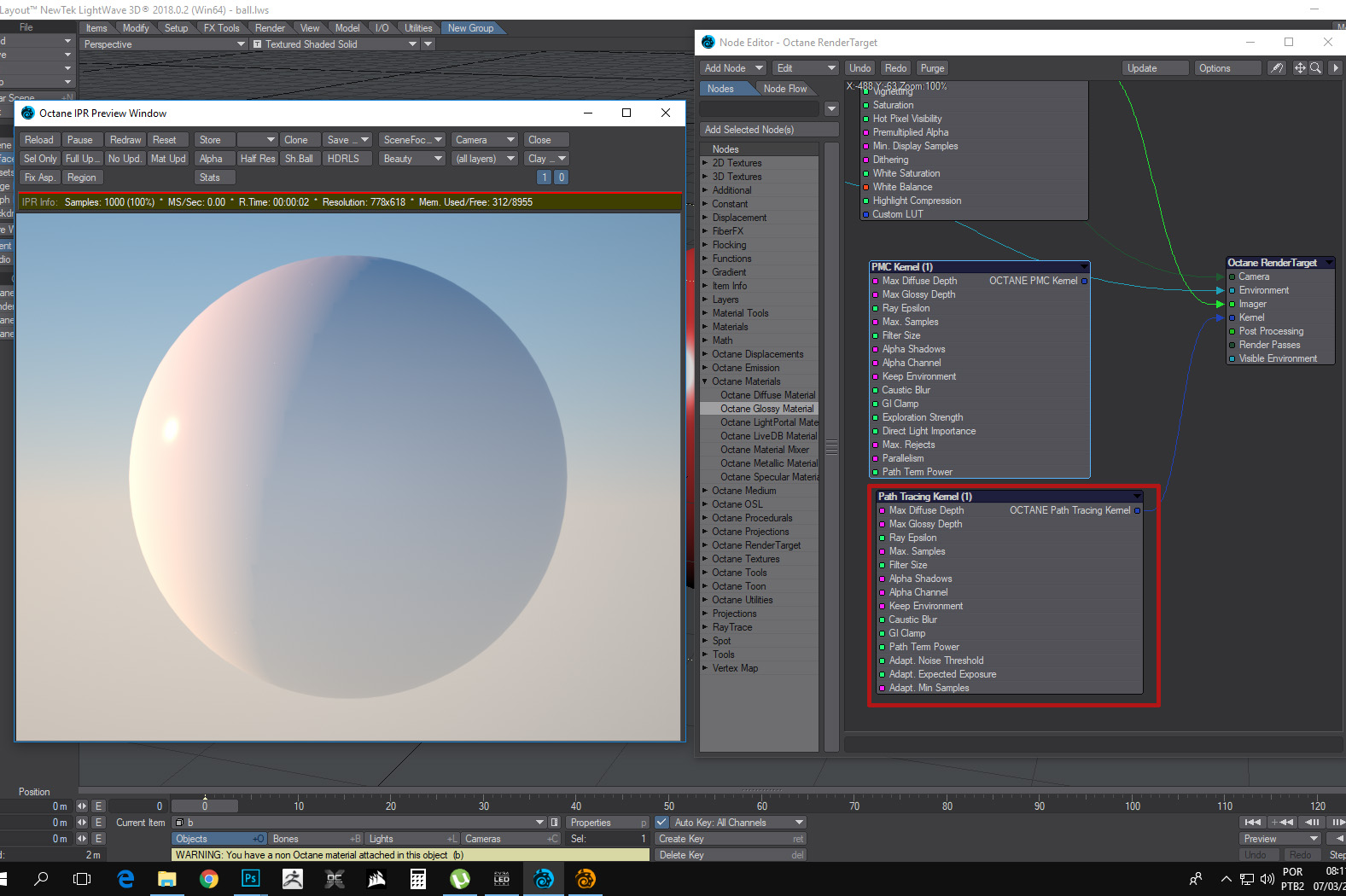Toggle Mat Upd in IPR window
Screen dimensions: 1346x896
[168, 159]
